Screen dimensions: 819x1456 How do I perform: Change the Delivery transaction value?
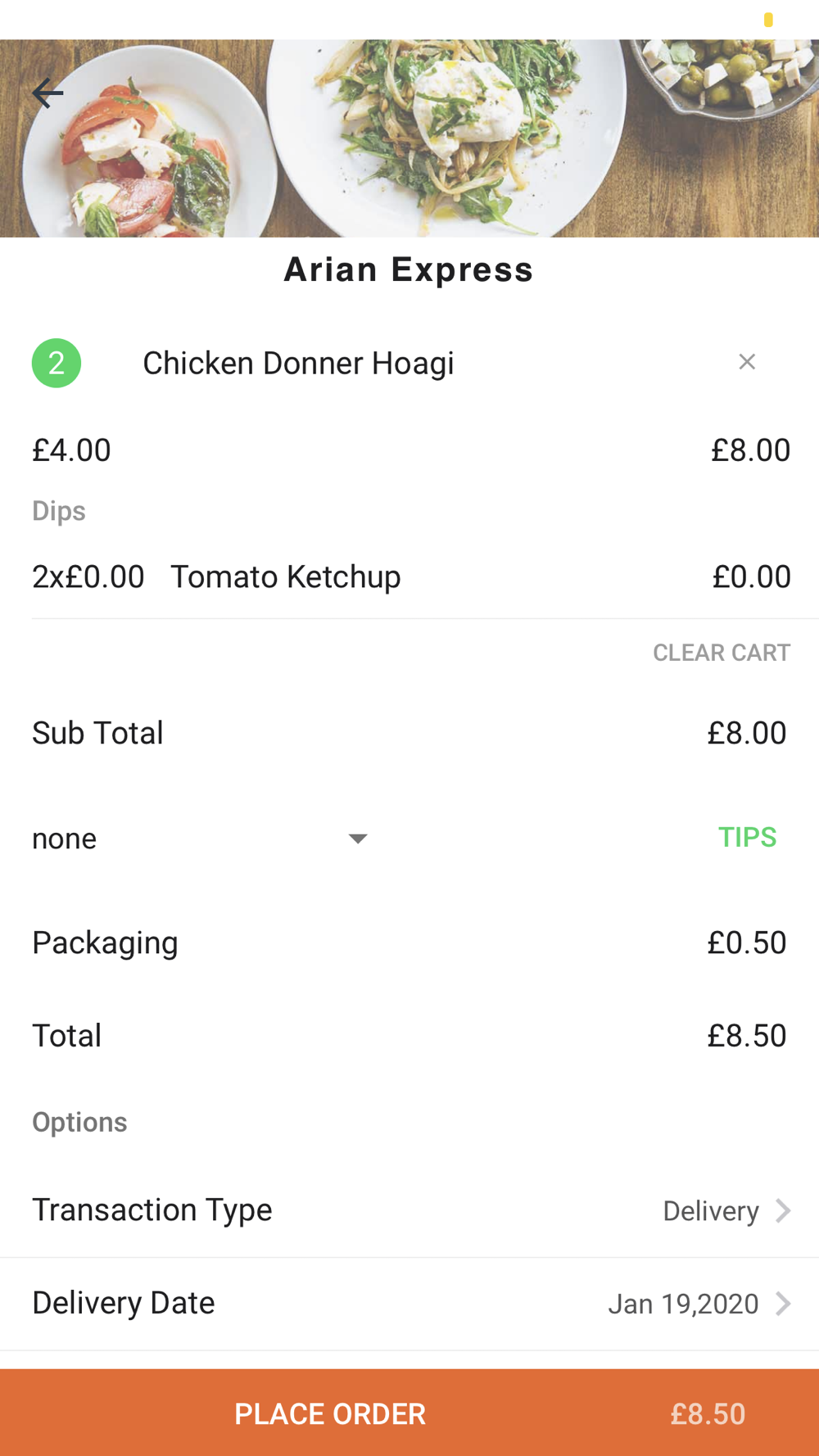[711, 1211]
